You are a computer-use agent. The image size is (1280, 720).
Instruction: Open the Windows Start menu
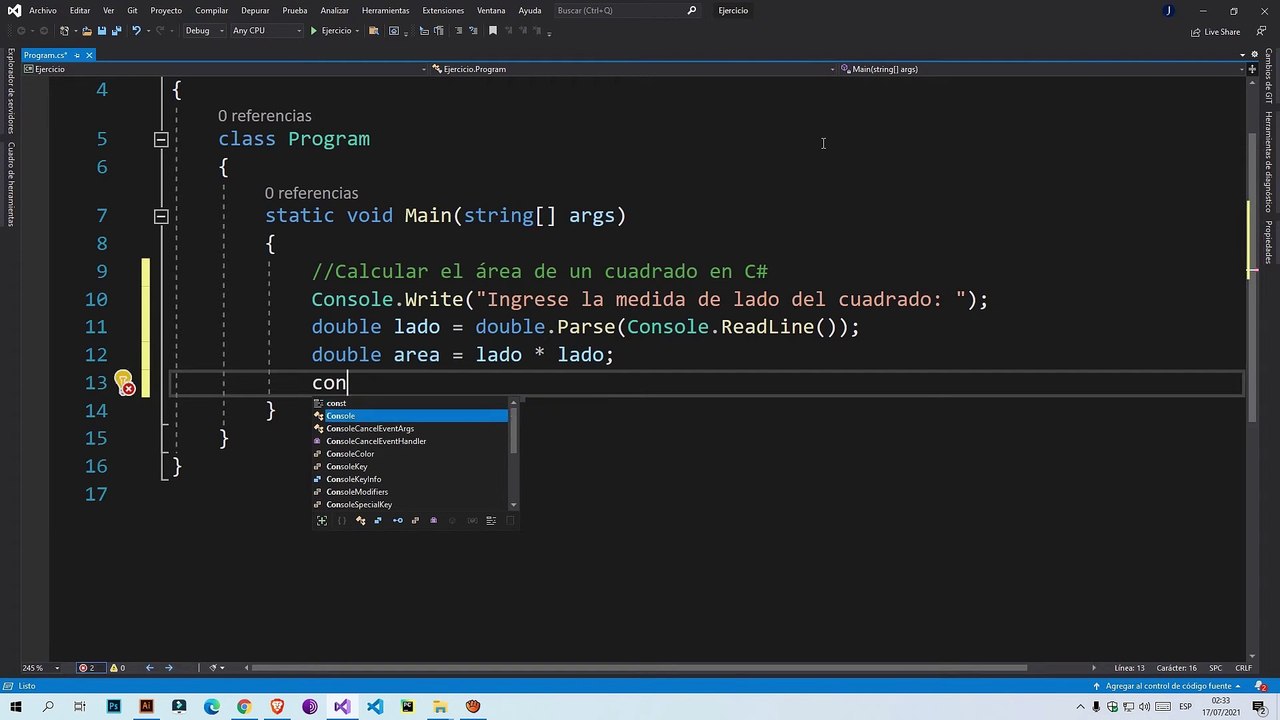(x=15, y=706)
